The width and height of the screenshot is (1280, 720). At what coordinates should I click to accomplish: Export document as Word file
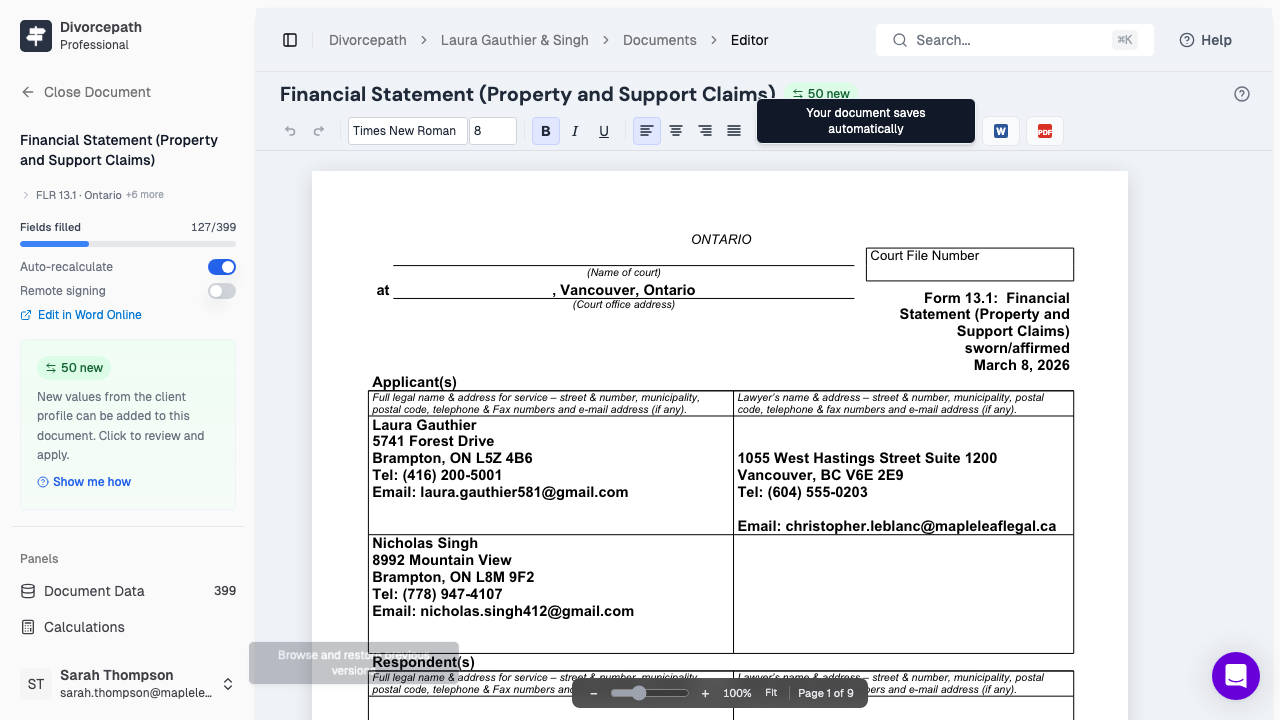click(1001, 131)
